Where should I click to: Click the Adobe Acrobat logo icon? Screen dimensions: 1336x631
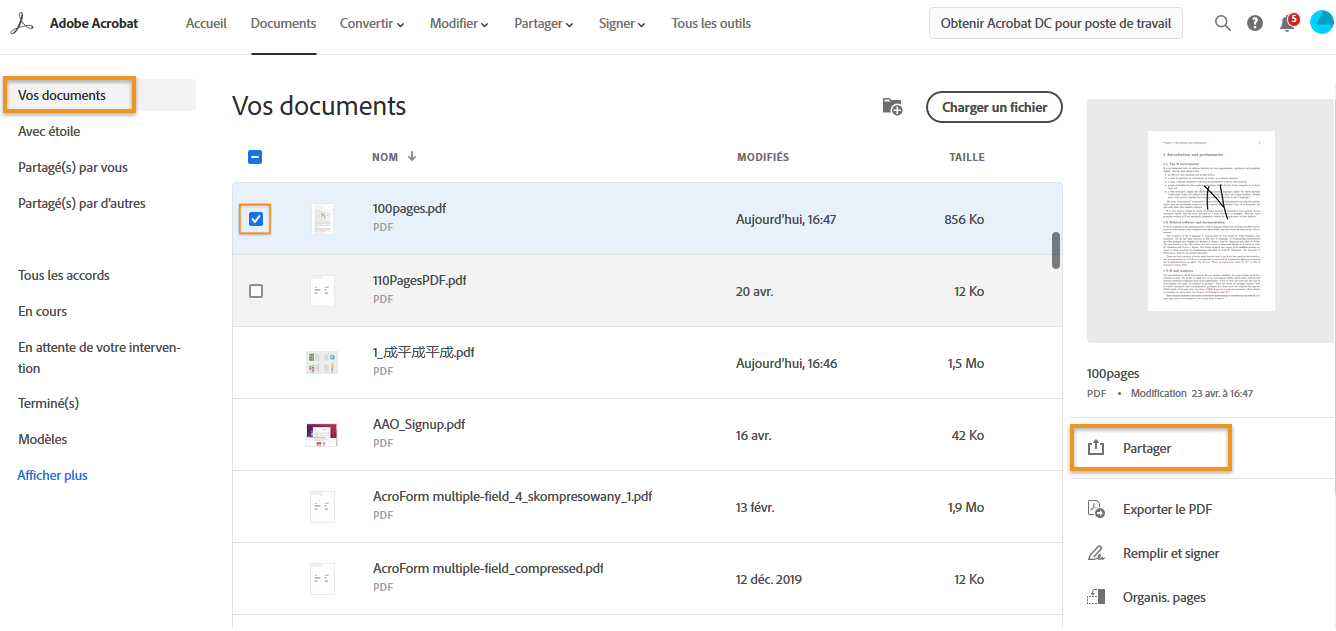click(x=23, y=23)
